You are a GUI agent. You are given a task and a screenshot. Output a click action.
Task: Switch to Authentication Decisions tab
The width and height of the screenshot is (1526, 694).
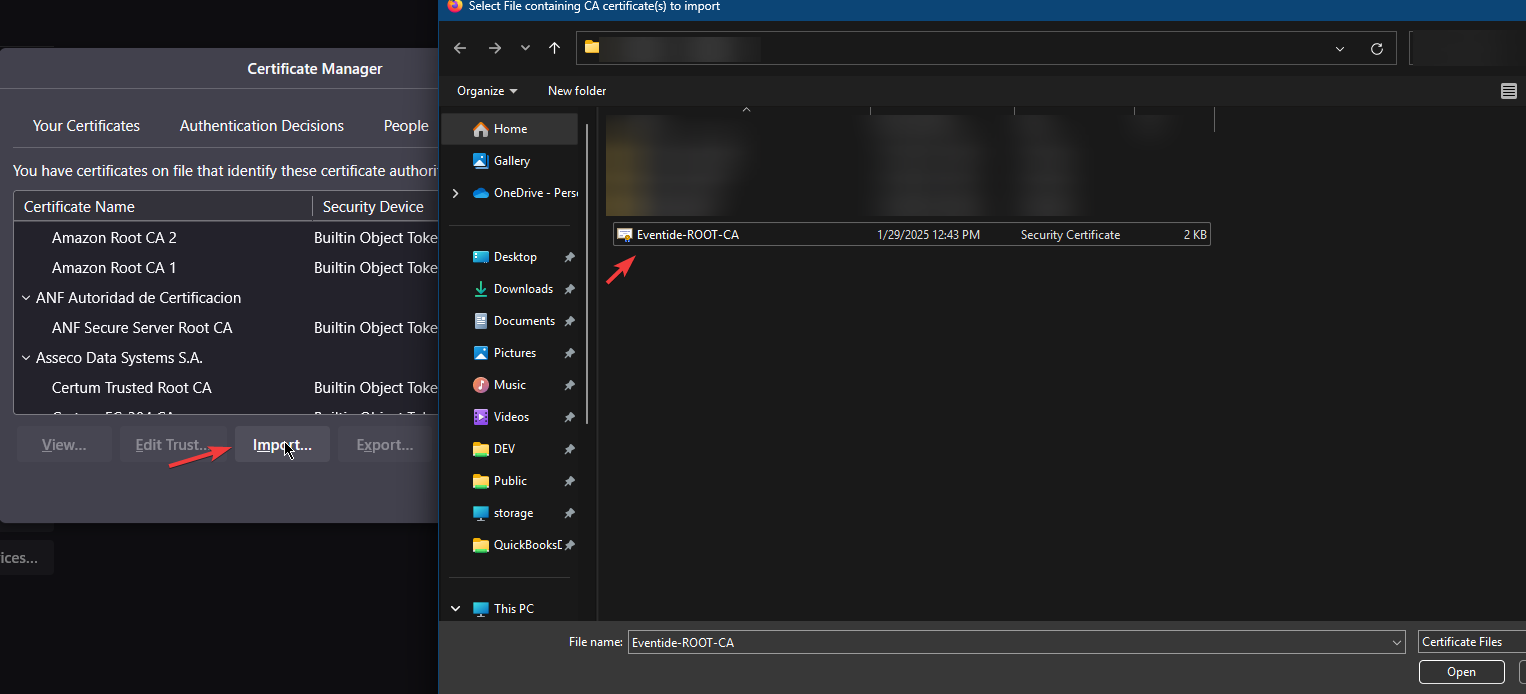pos(262,126)
